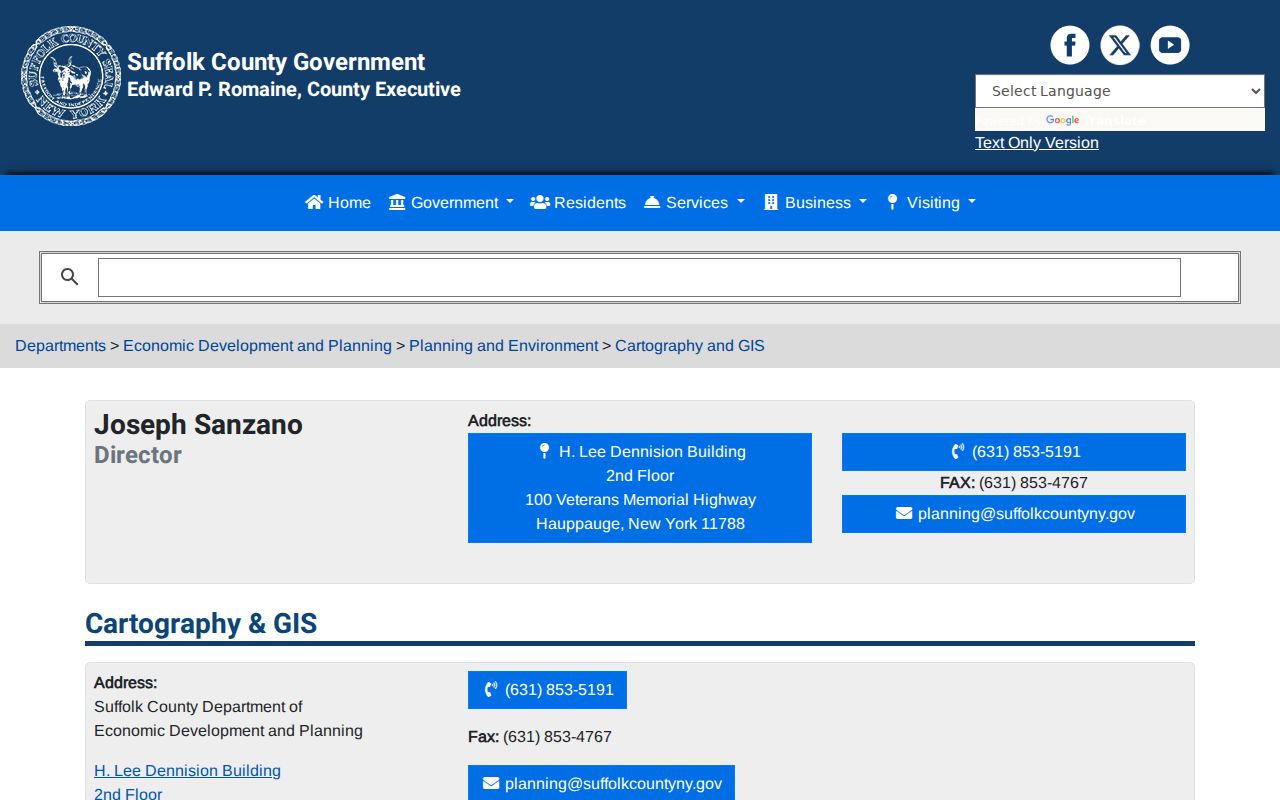
Task: Open the Facebook social icon
Action: tap(1069, 45)
